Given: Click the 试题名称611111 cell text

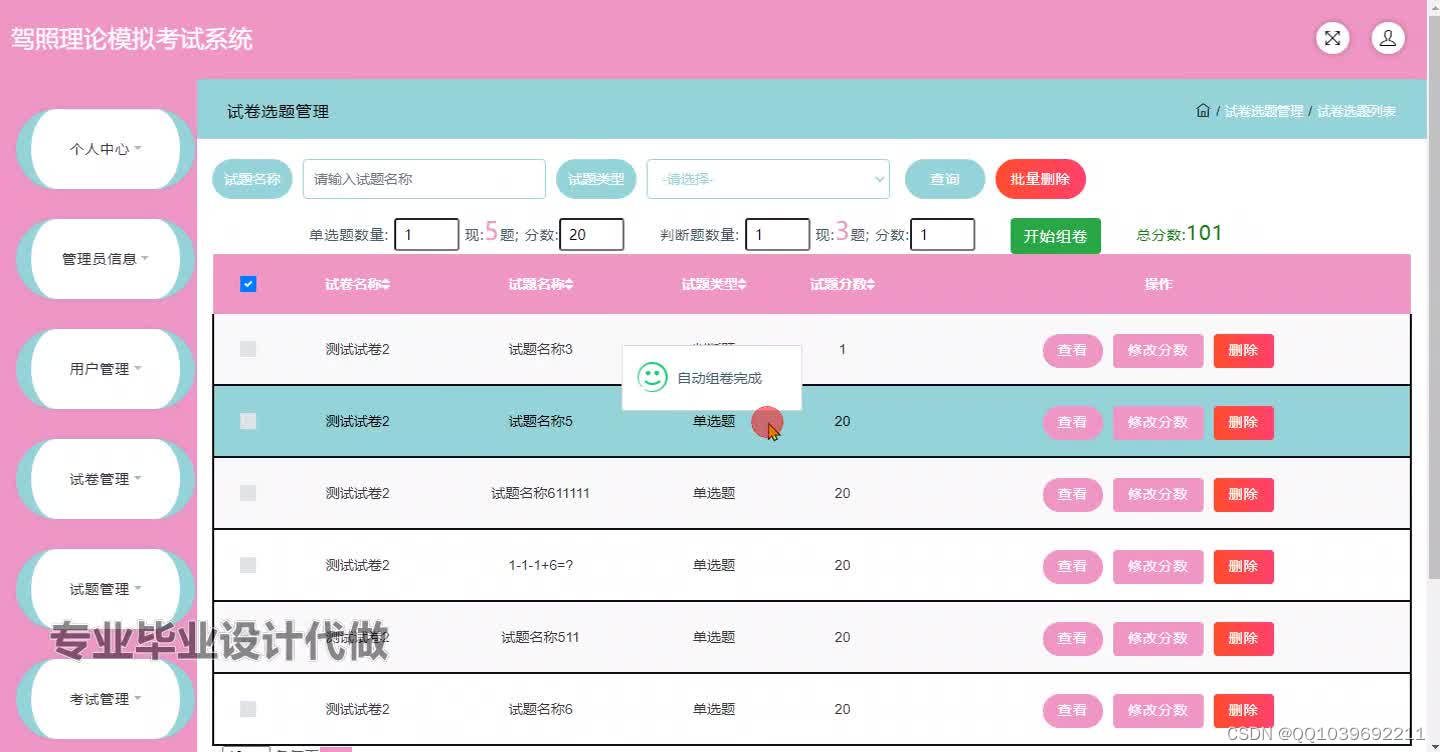Looking at the screenshot, I should click(x=540, y=493).
